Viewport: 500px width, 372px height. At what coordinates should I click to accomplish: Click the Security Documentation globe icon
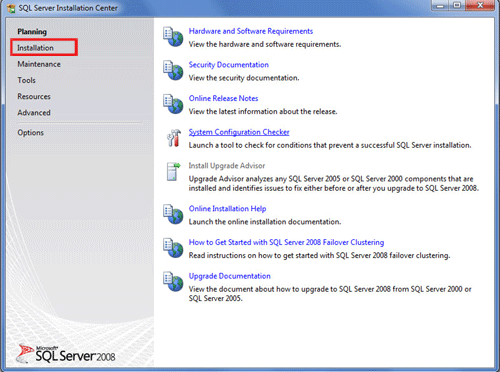point(173,70)
